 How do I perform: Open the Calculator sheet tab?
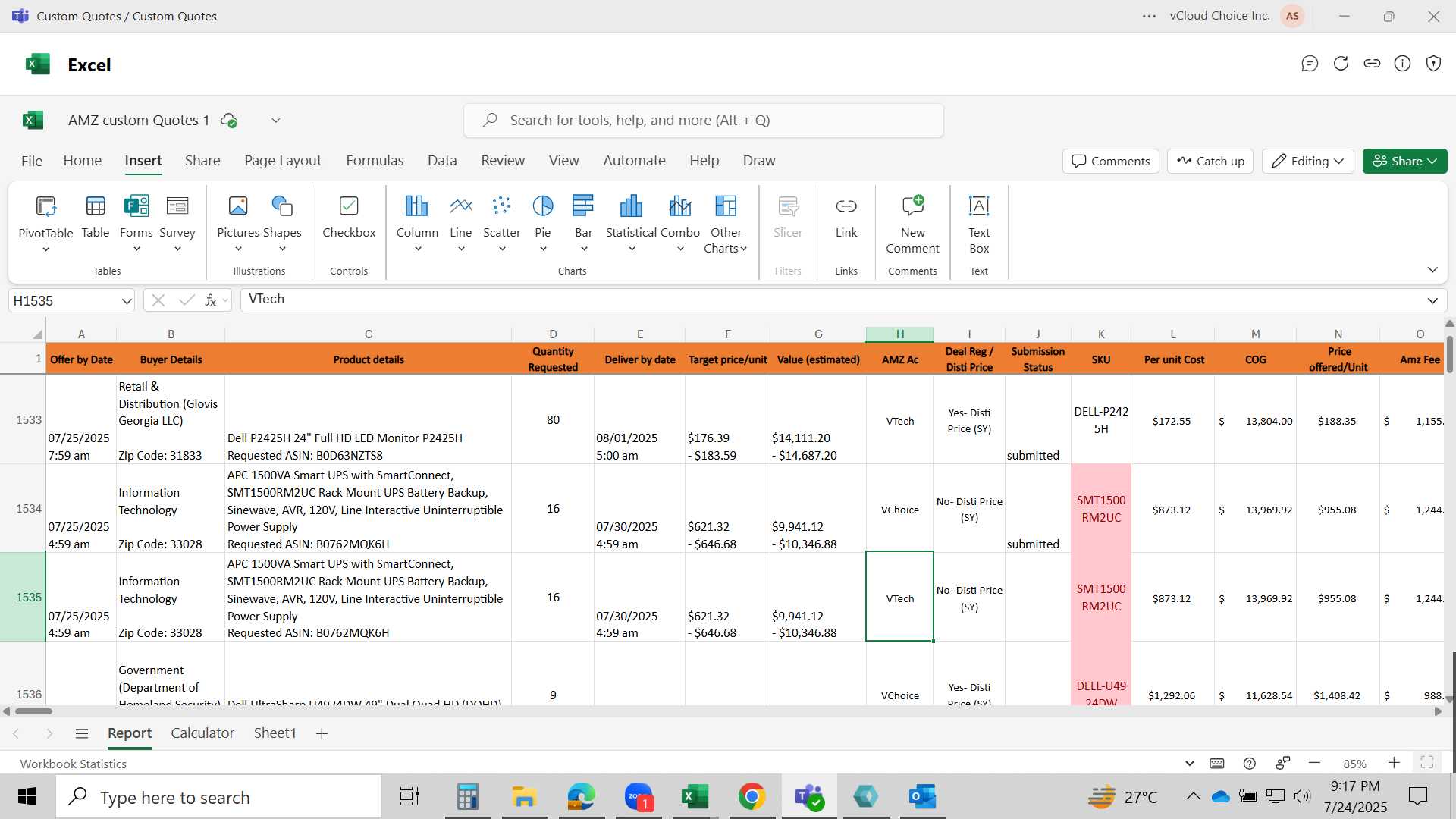click(x=202, y=733)
